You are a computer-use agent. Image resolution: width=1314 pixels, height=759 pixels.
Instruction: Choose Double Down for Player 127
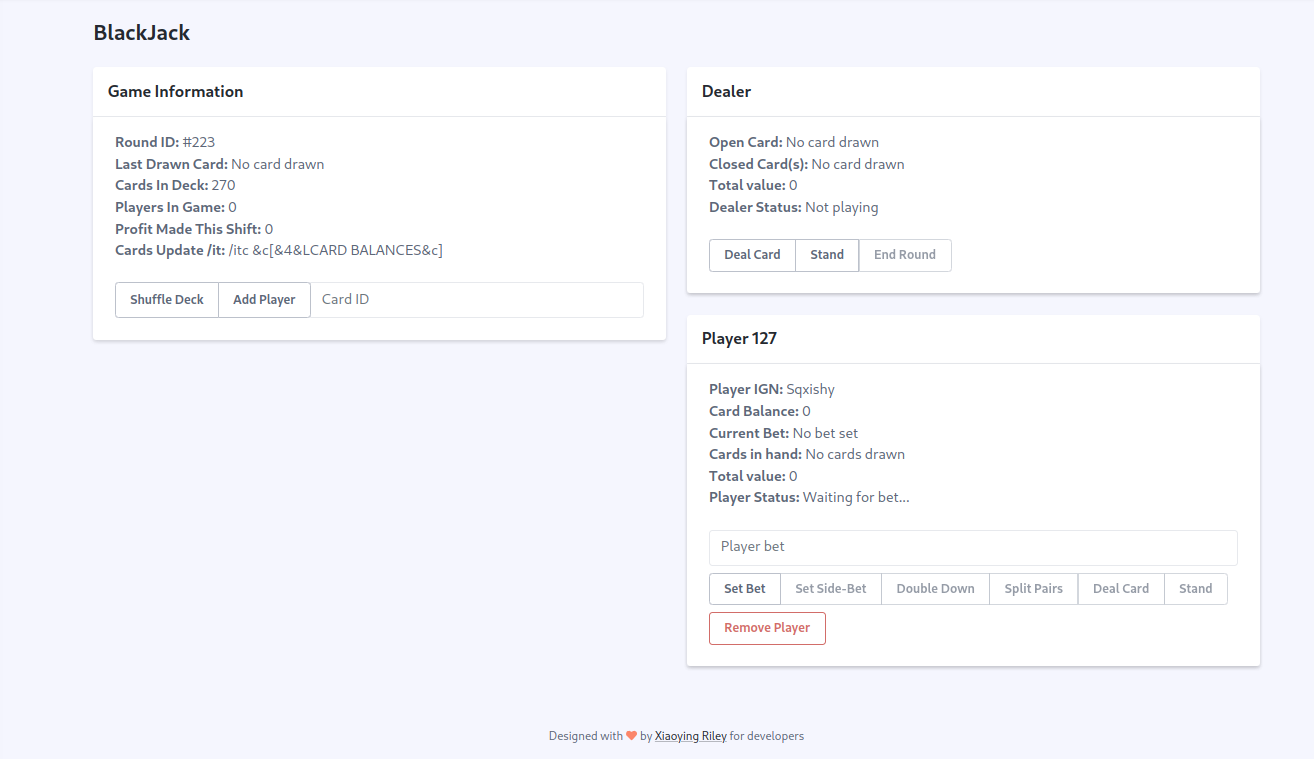point(935,589)
